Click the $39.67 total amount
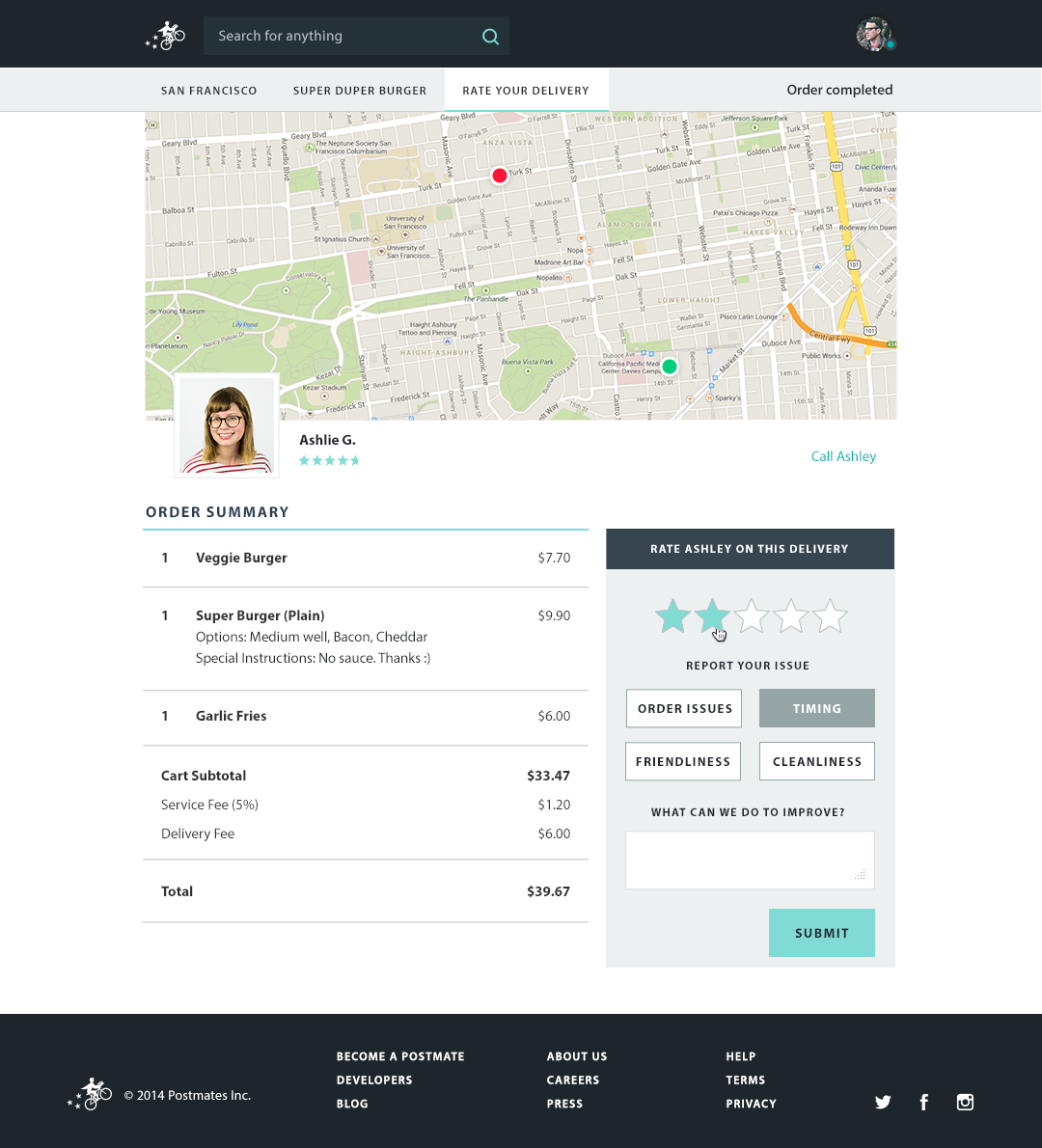1042x1148 pixels. coord(548,891)
